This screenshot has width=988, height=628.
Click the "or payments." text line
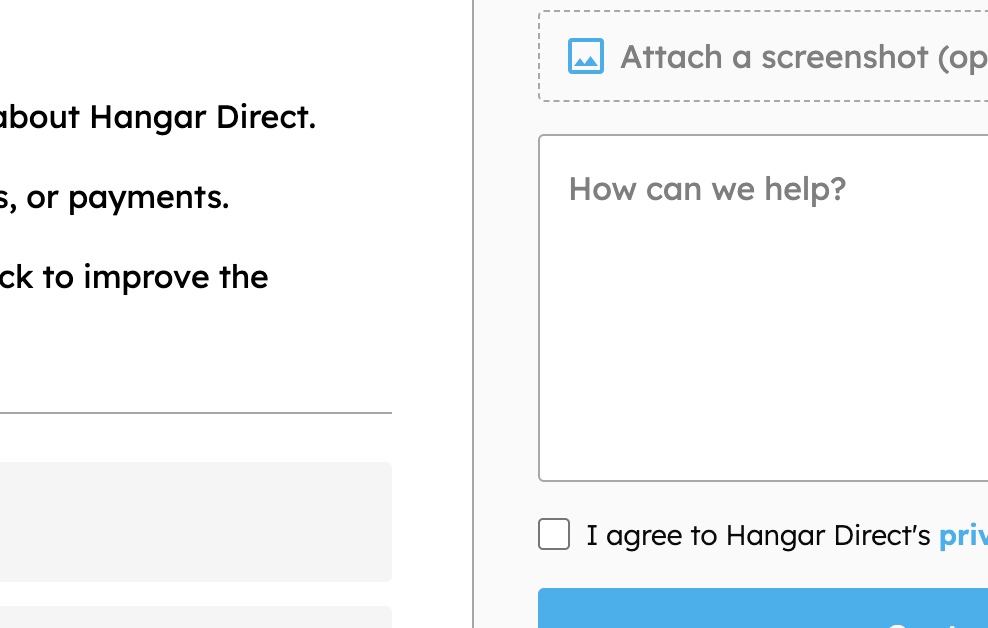click(114, 198)
